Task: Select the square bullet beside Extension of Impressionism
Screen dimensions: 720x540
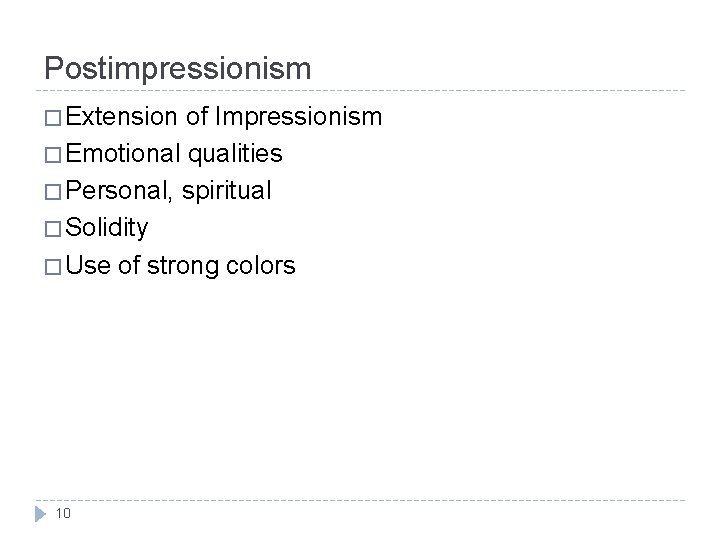Action: (x=53, y=118)
